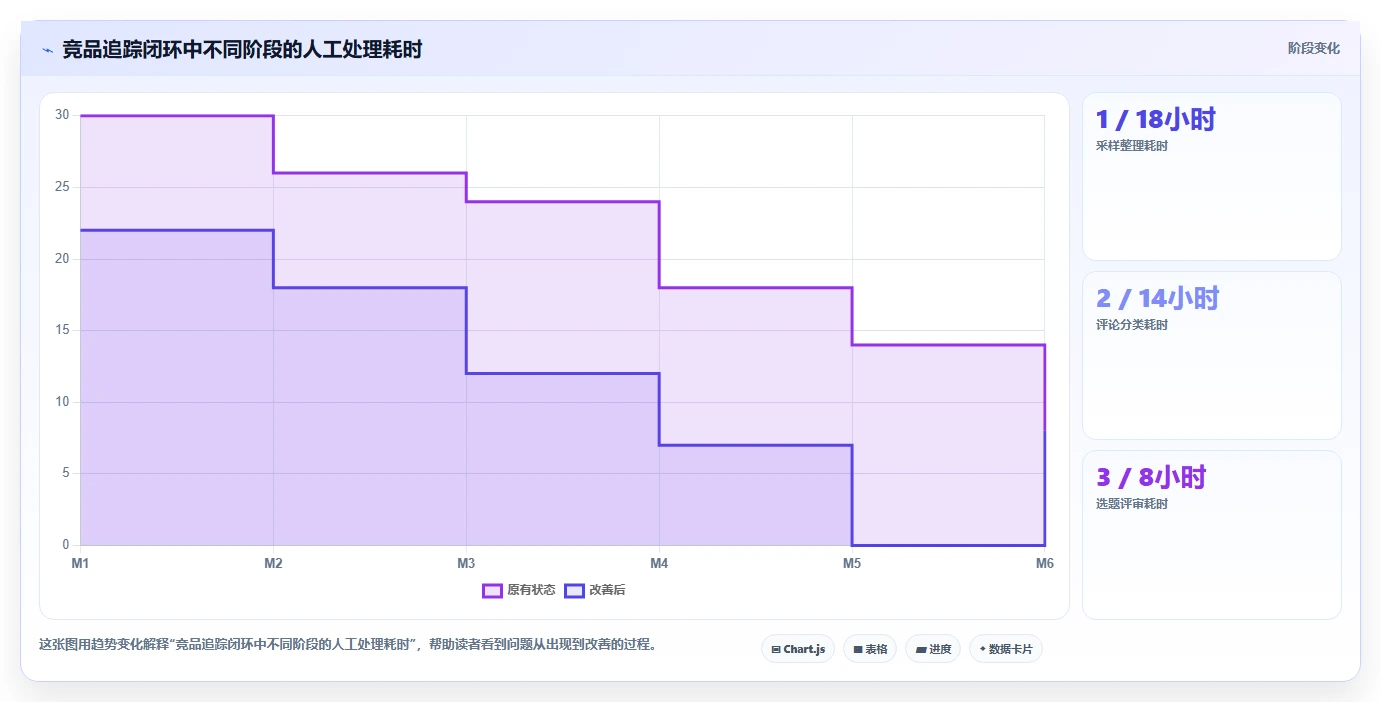Toggle the 原有状态 legend entry

pyautogui.click(x=519, y=590)
